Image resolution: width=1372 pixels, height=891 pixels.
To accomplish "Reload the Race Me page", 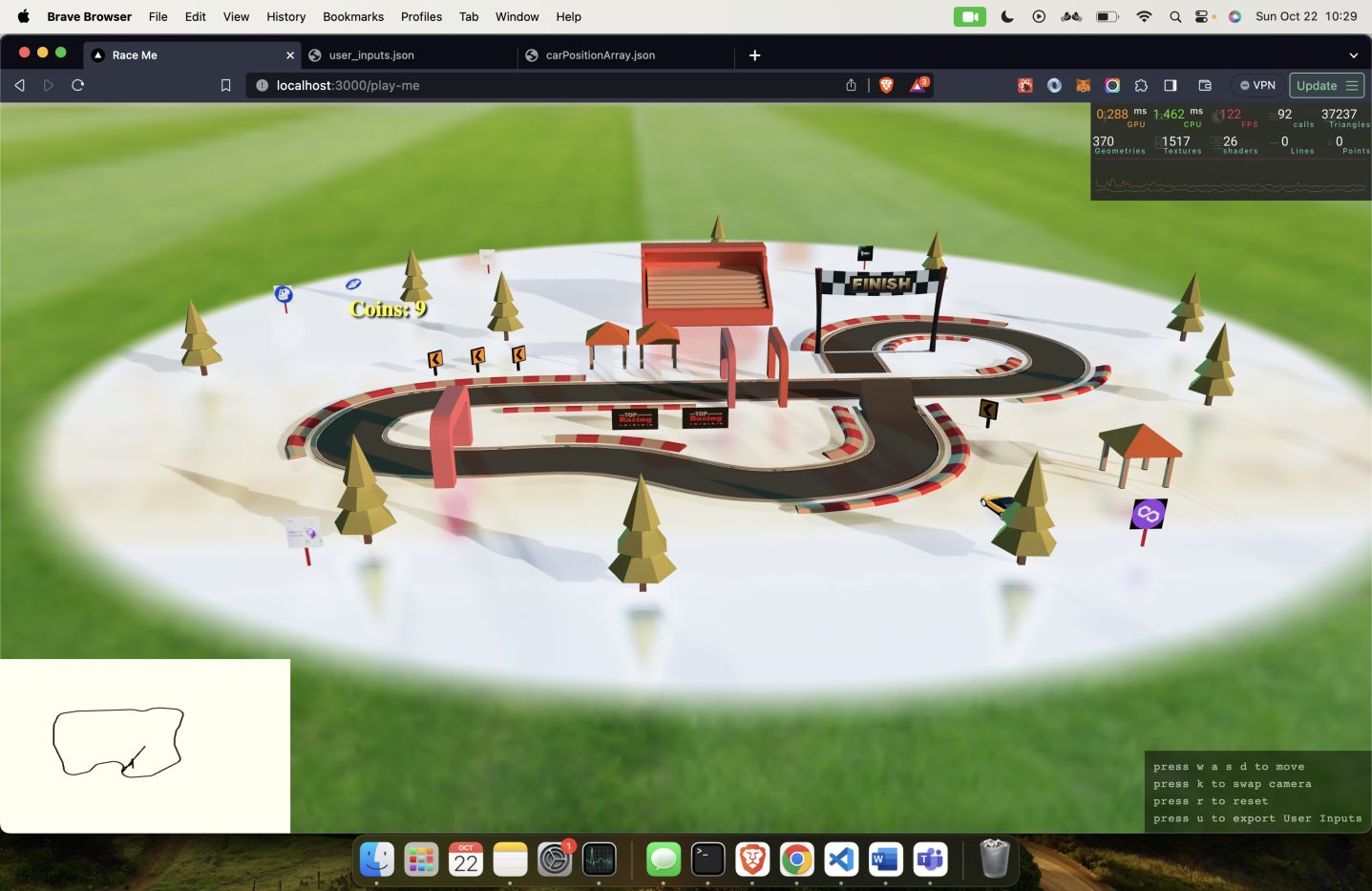I will [78, 85].
